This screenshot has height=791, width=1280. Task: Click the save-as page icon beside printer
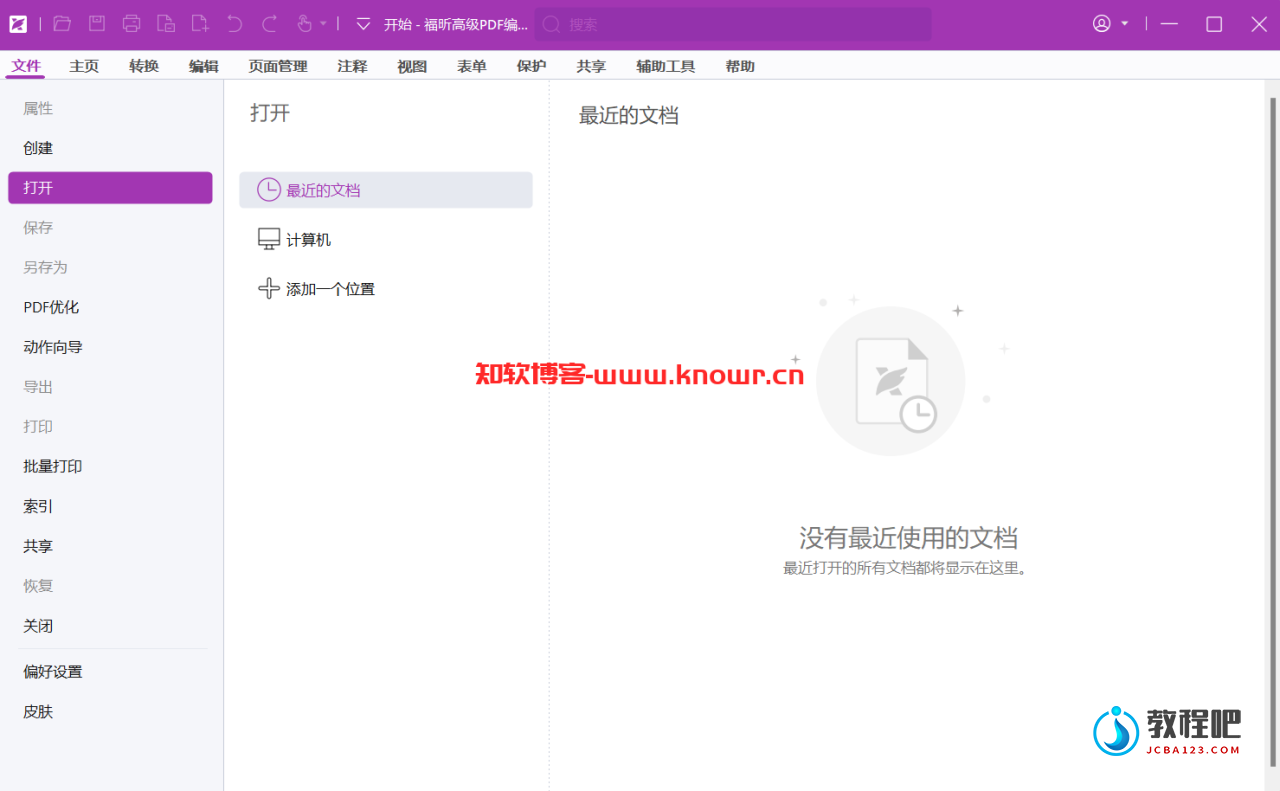(x=166, y=24)
